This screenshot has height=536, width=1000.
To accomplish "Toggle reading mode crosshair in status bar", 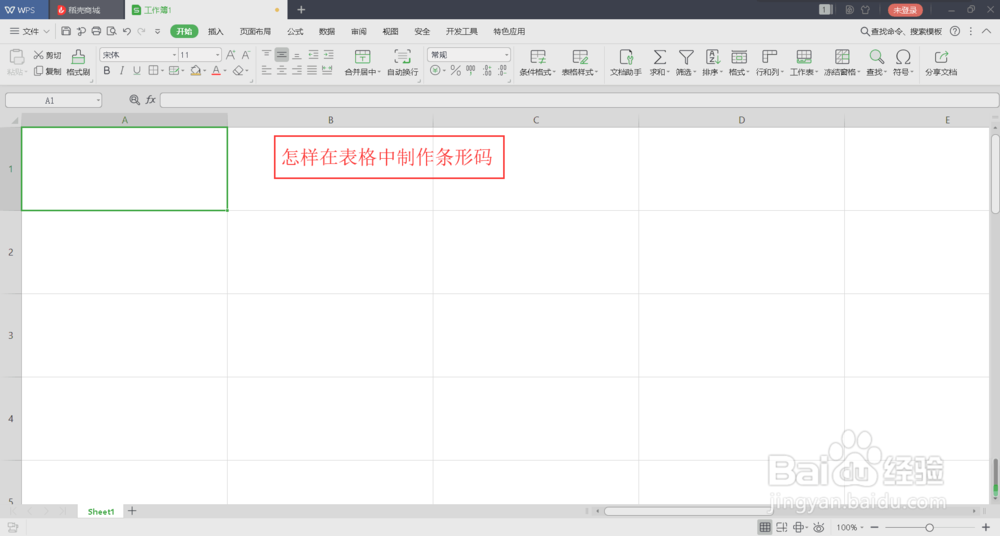I will (x=798, y=527).
